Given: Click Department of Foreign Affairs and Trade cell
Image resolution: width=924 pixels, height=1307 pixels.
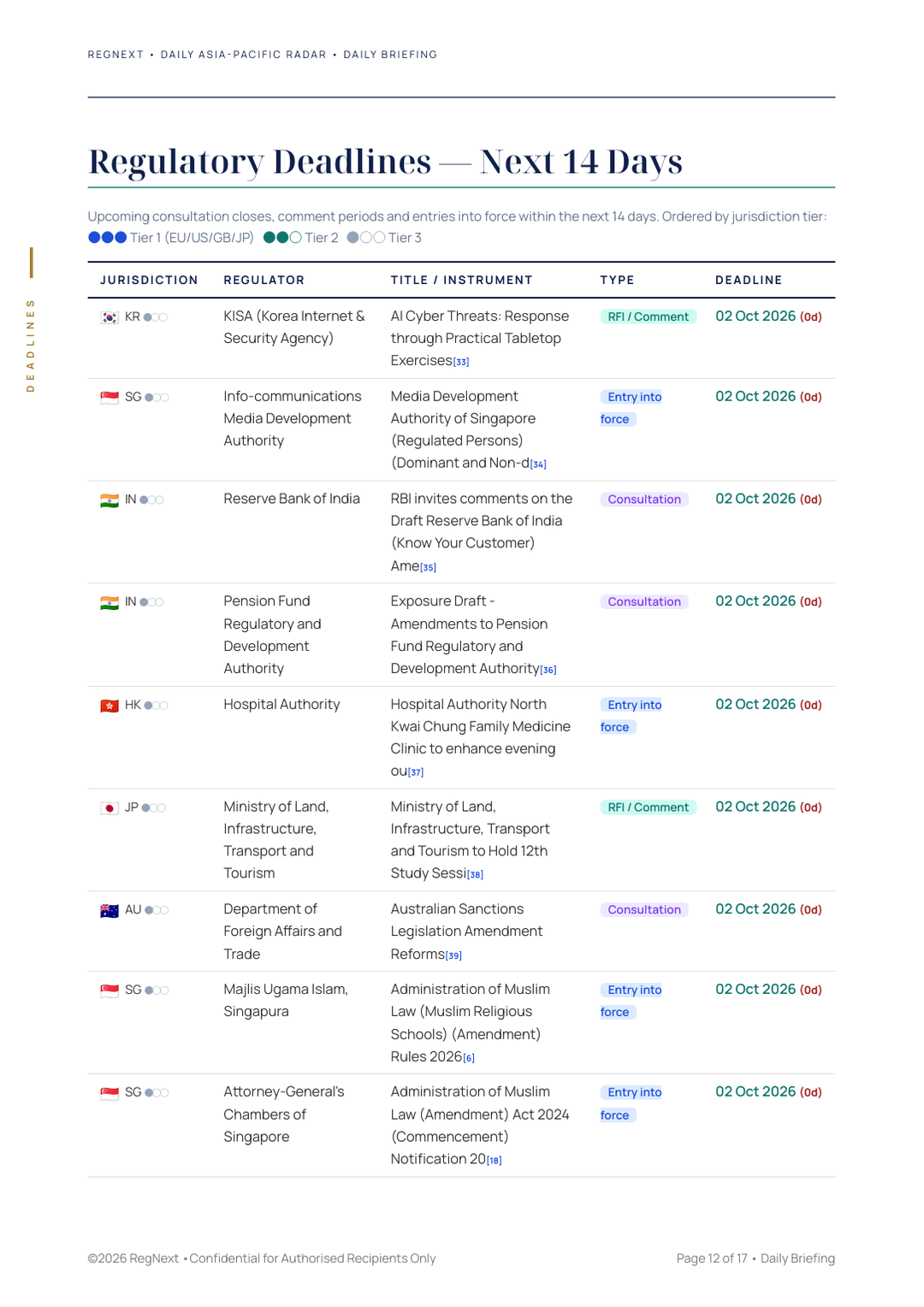Looking at the screenshot, I should coord(282,931).
